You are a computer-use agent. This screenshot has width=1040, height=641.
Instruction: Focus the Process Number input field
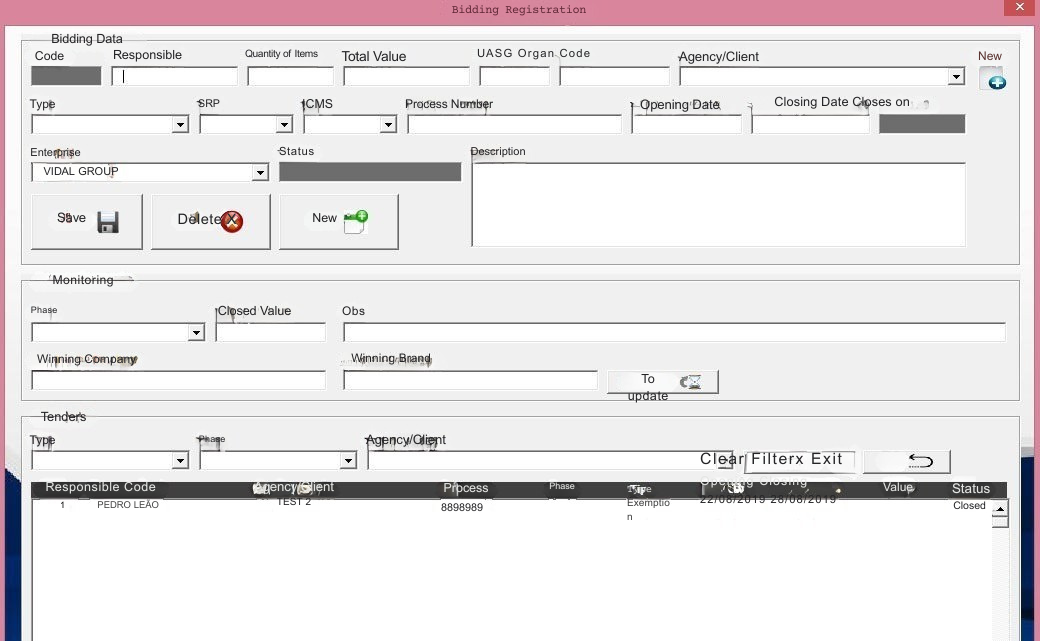pyautogui.click(x=514, y=125)
